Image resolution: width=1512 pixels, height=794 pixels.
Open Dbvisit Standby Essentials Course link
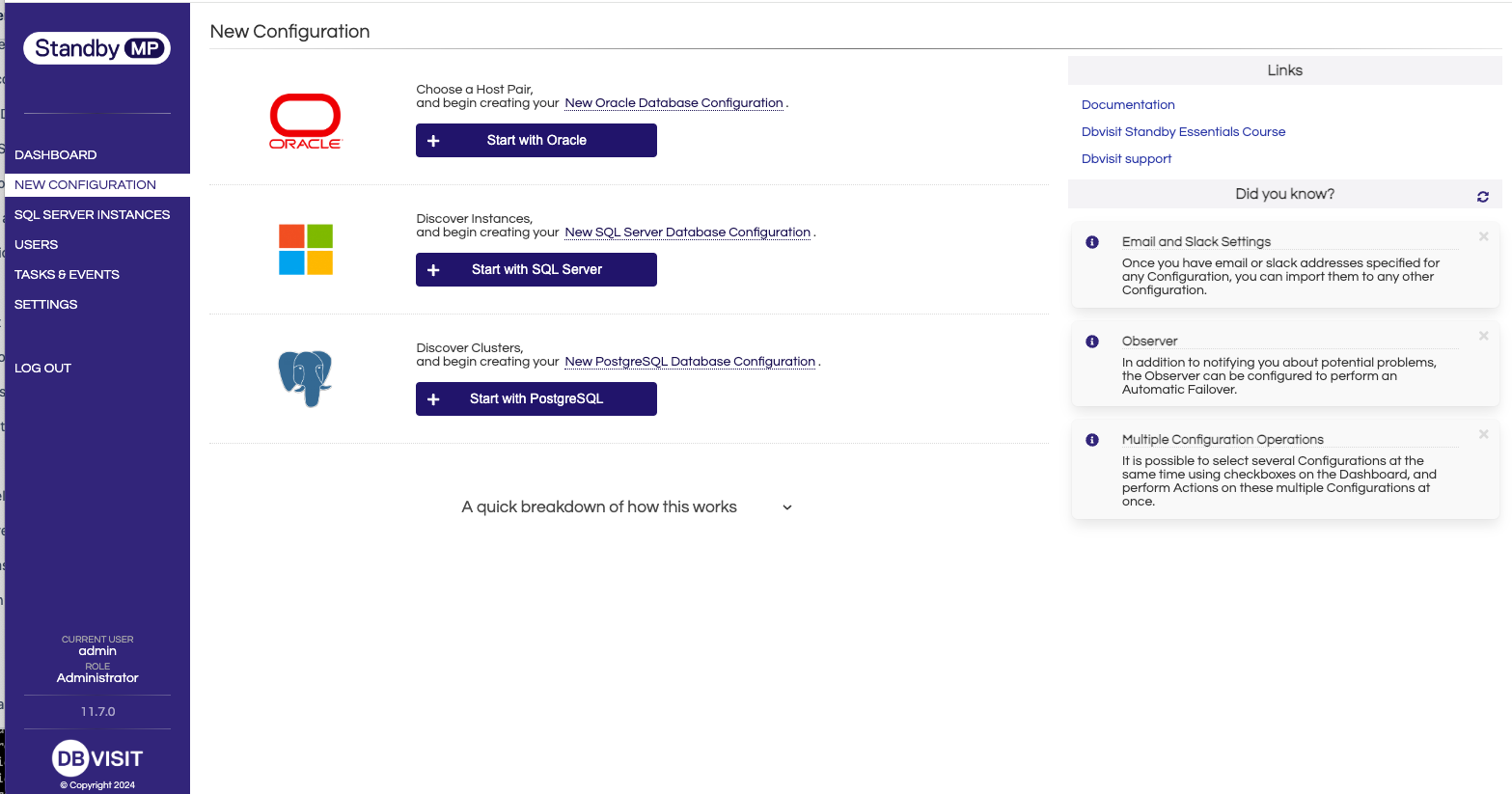coord(1183,132)
